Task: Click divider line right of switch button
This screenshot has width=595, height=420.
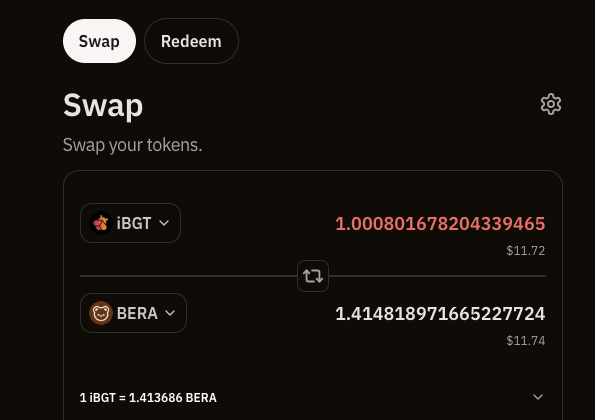Action: [437, 276]
